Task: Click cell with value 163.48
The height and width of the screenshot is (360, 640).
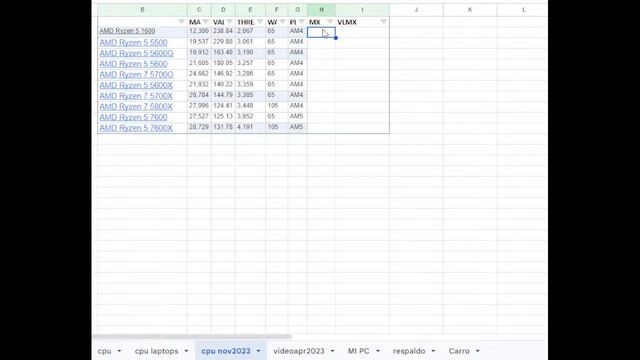Action: (223, 52)
